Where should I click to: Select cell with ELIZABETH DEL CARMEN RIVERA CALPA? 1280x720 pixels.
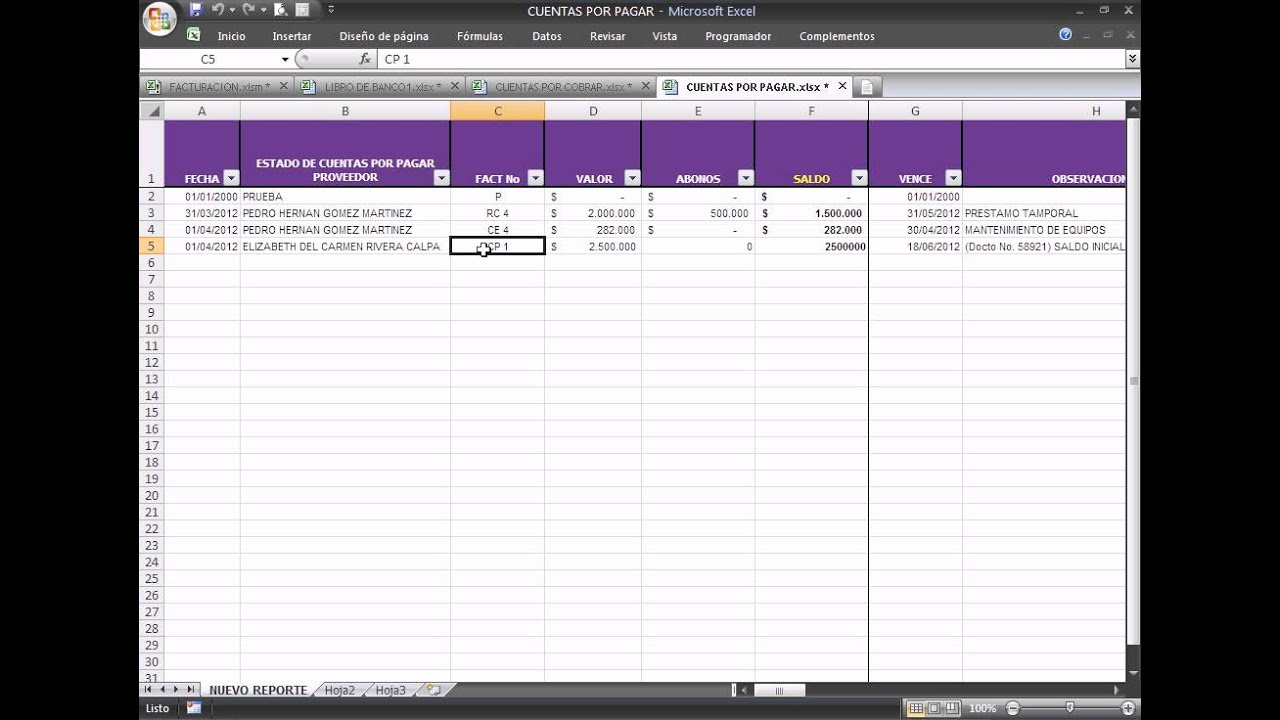pyautogui.click(x=345, y=246)
